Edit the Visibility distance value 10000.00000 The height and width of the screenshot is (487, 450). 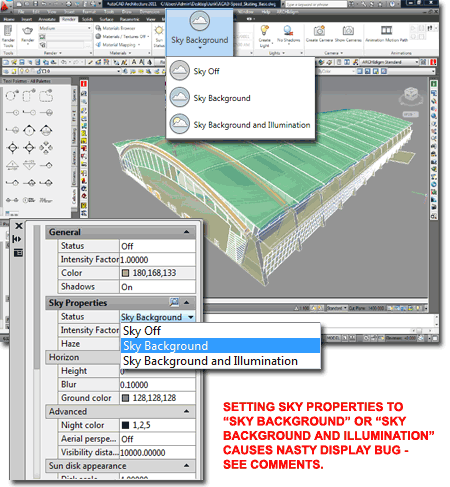[157, 452]
